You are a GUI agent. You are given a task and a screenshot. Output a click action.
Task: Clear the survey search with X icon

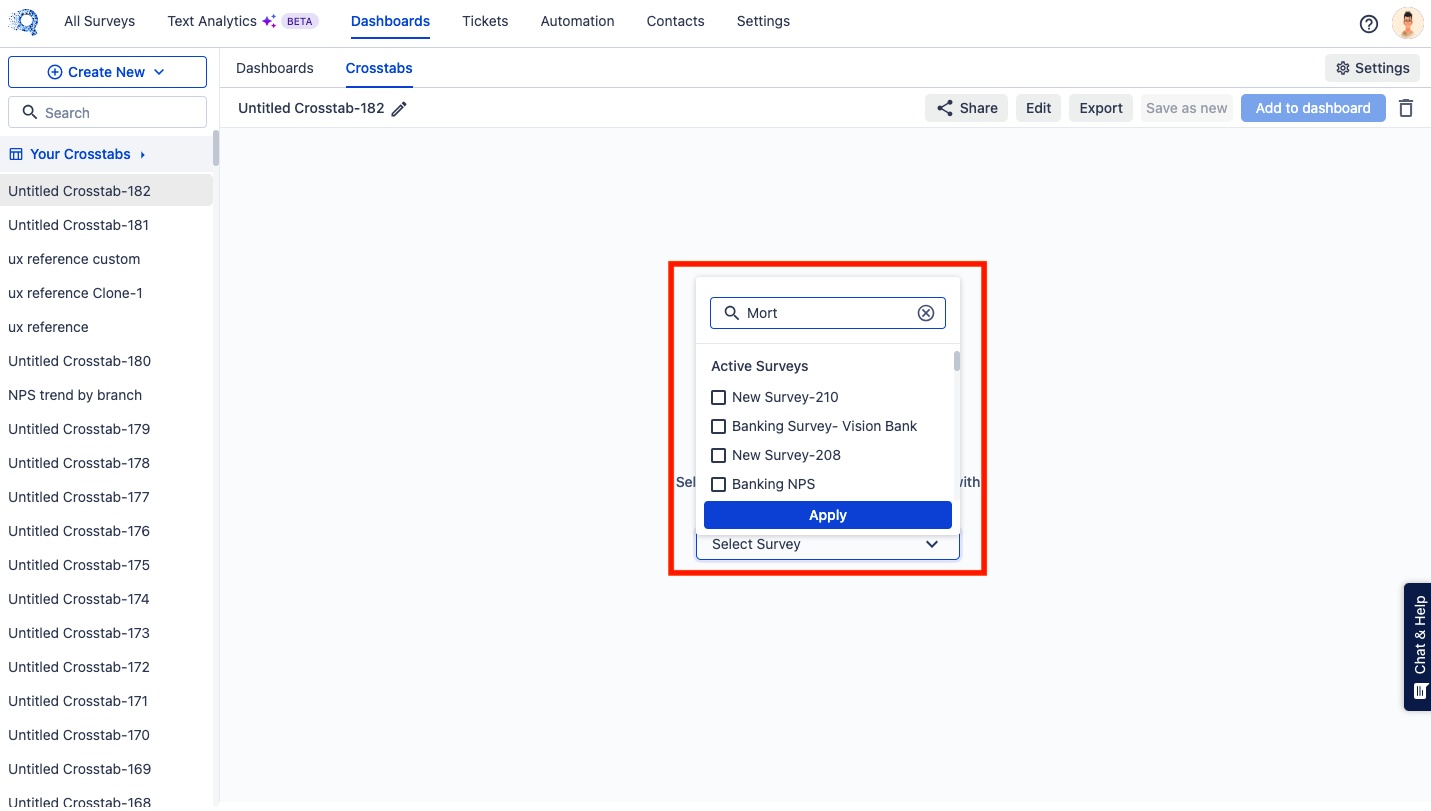[x=926, y=313]
